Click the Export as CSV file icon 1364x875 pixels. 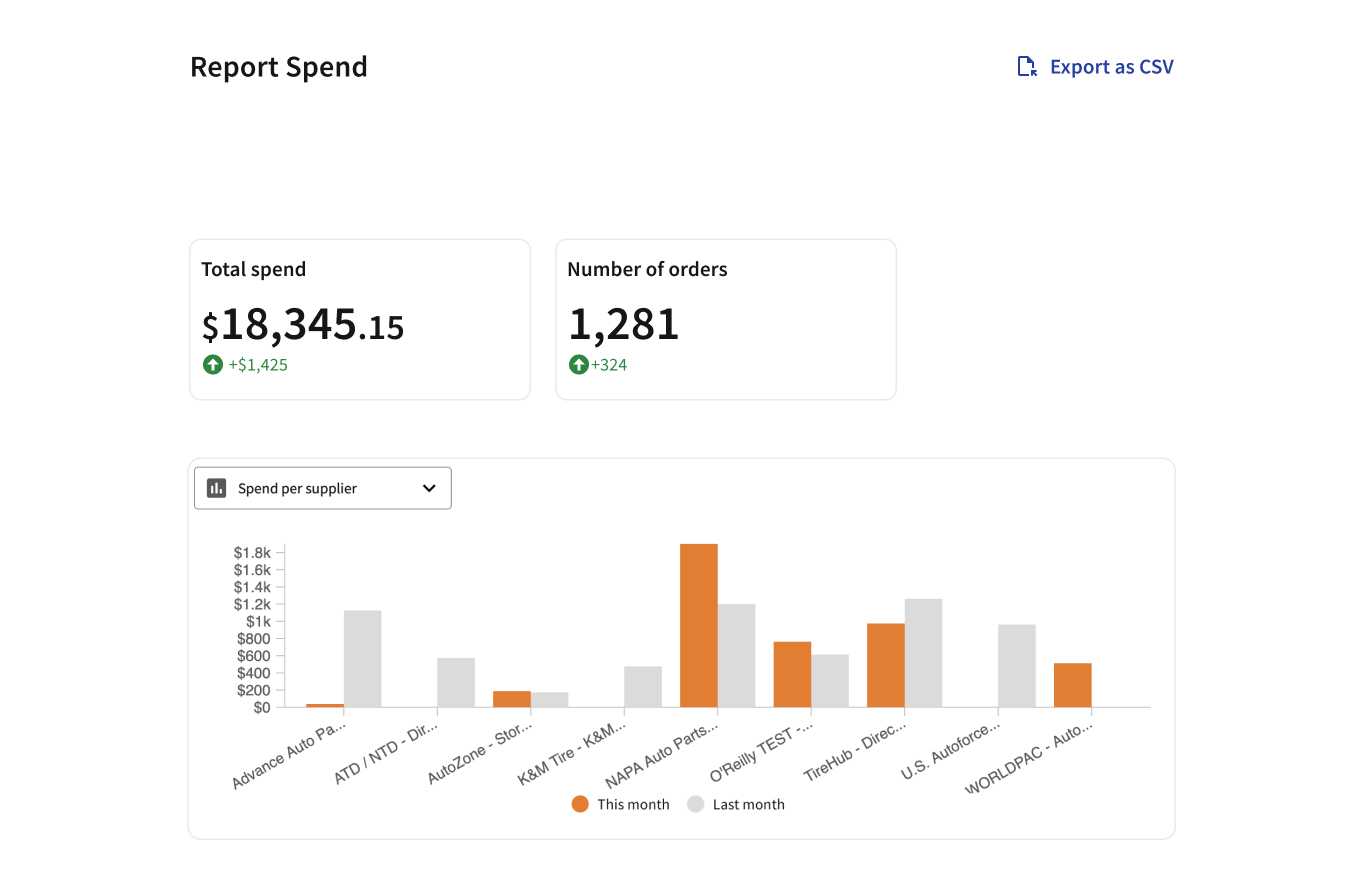coord(1027,67)
